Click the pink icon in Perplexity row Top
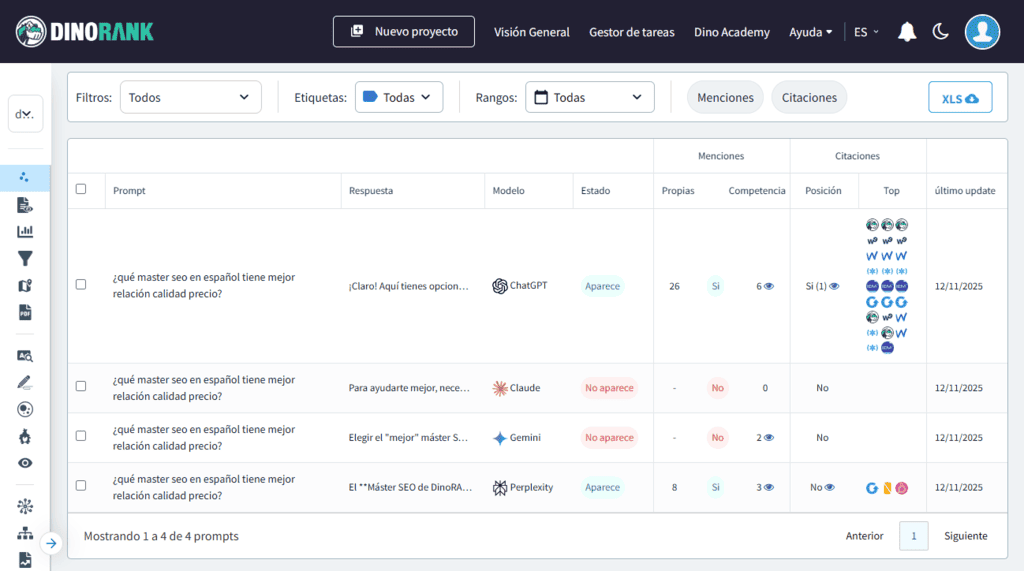This screenshot has width=1024, height=571. pyautogui.click(x=902, y=488)
